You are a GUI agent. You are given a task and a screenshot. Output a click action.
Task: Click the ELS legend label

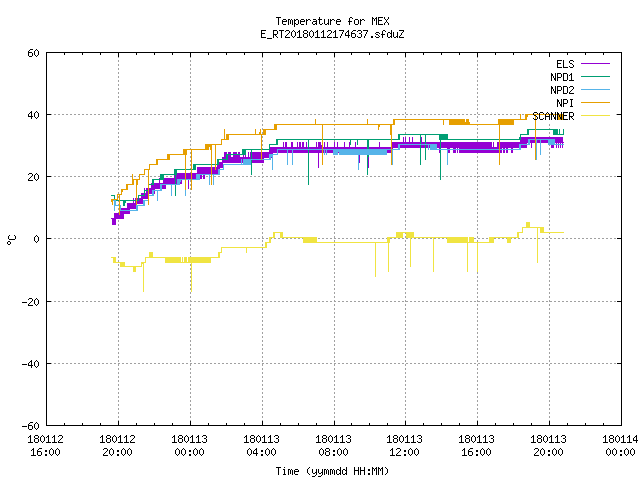coord(565,64)
